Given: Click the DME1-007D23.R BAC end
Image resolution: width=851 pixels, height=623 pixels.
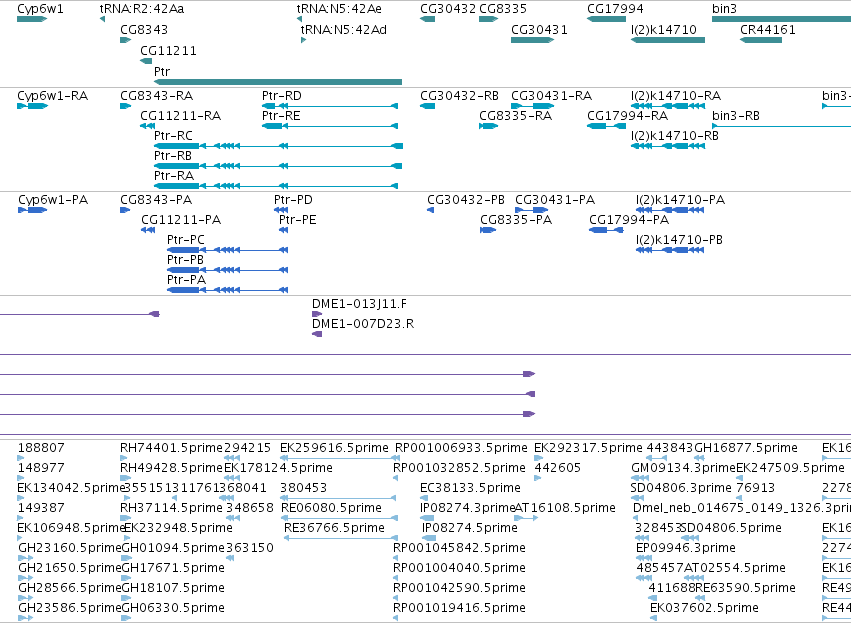Looking at the screenshot, I should point(317,334).
